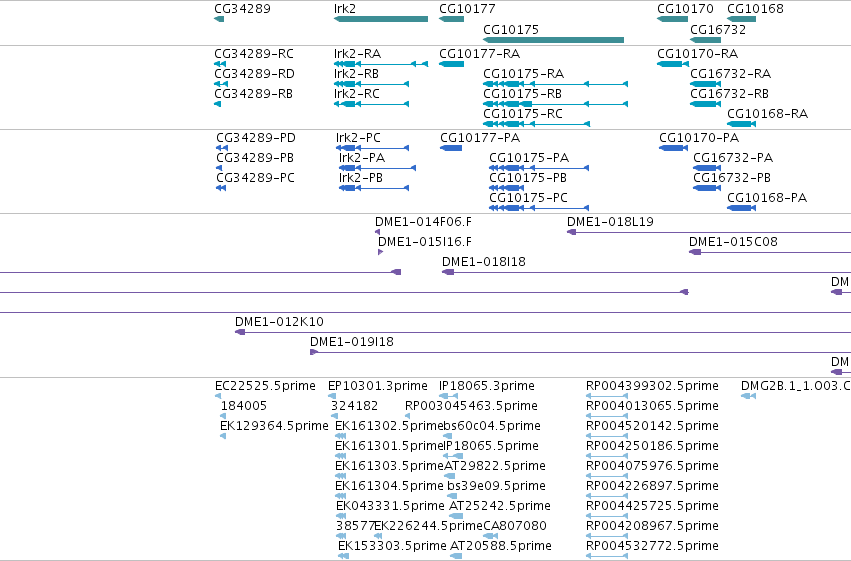Viewport: 851px width, 561px height.
Task: Open transcript Irk2-RB
Action: (x=356, y=74)
